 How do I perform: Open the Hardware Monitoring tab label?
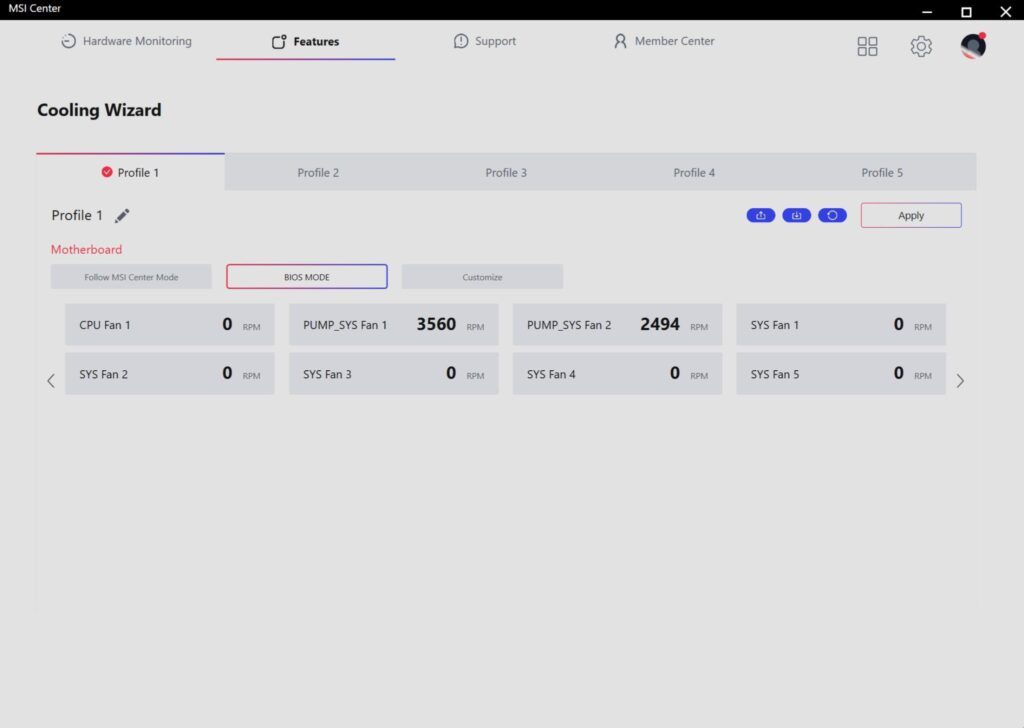[x=137, y=41]
